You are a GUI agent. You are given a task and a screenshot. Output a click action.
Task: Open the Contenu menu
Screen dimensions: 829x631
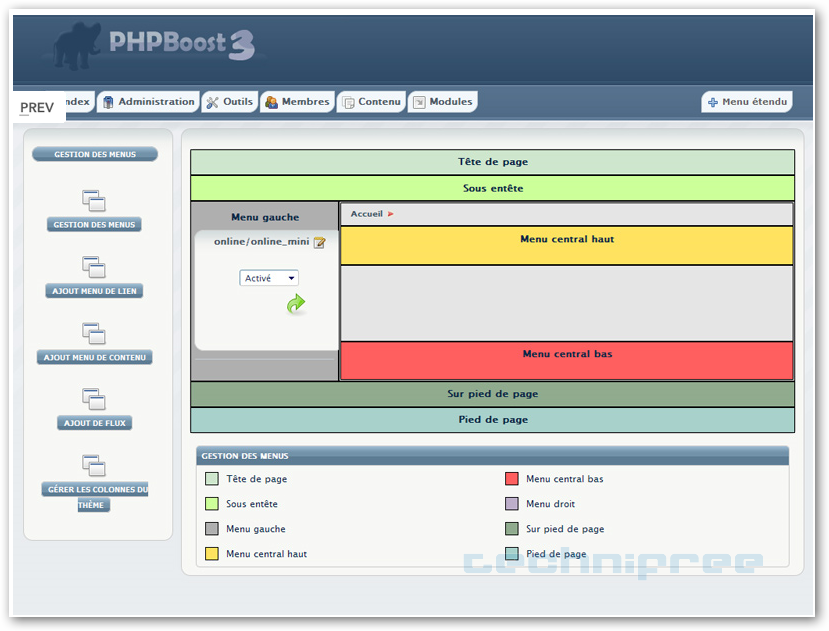(371, 102)
